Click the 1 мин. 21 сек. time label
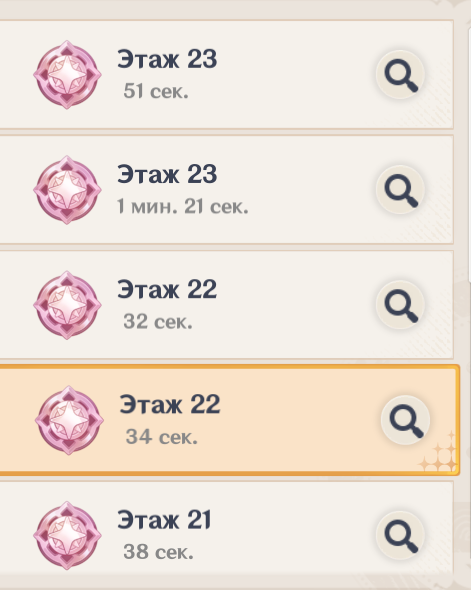Viewport: 471px width, 590px height. [x=182, y=207]
